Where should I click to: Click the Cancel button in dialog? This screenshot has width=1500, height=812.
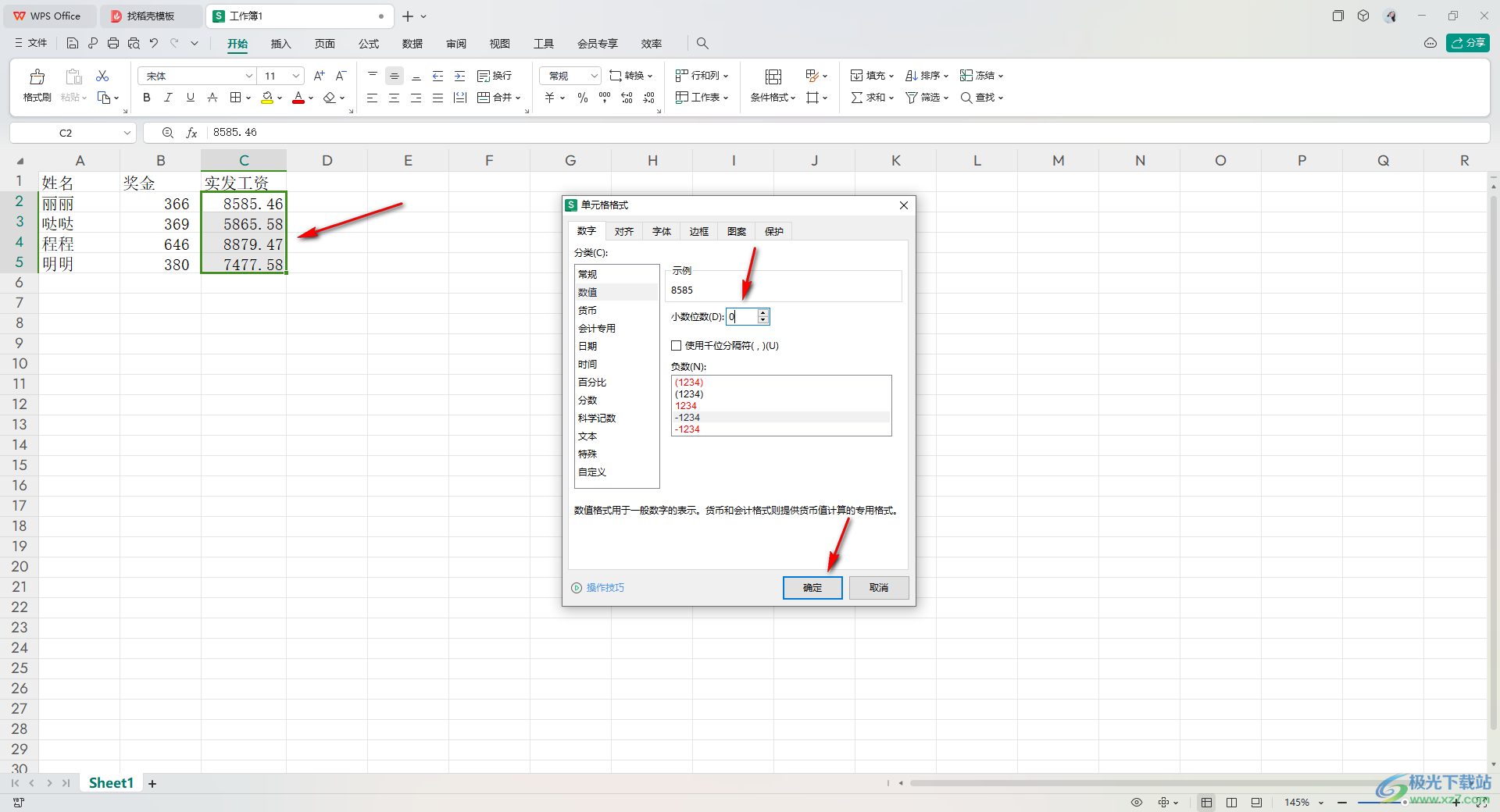879,587
